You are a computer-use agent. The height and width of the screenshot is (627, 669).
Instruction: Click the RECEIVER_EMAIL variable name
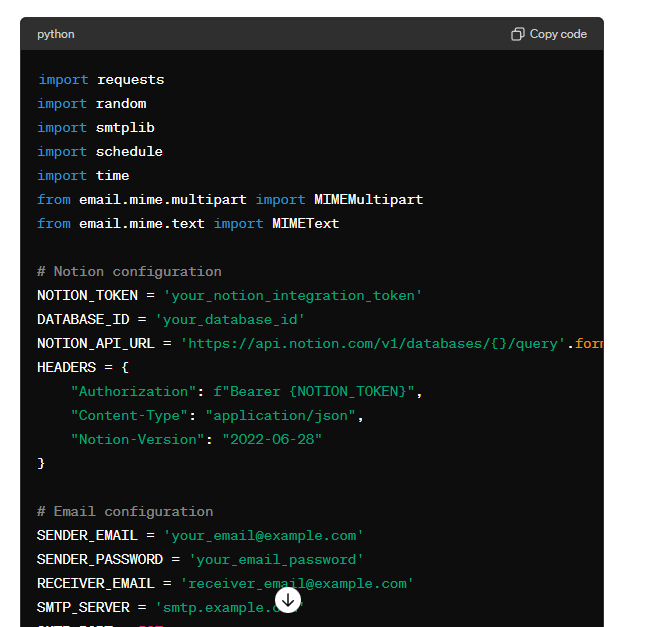point(96,583)
